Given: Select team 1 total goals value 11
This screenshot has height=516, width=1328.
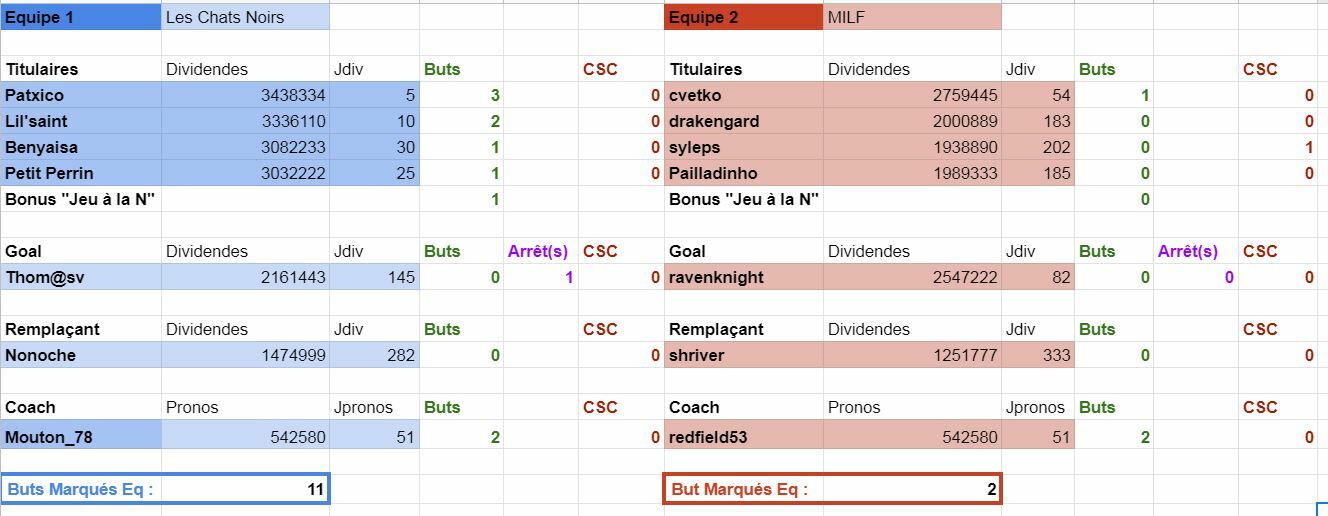Looking at the screenshot, I should (245, 489).
